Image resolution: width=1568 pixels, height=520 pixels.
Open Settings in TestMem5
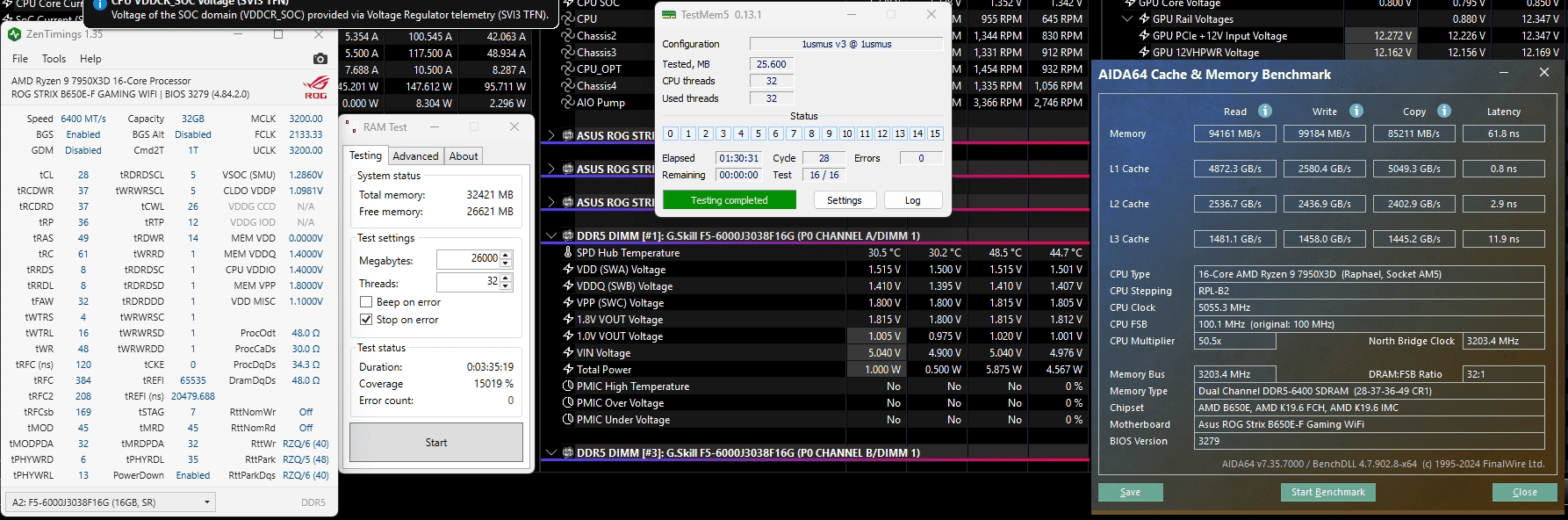pyautogui.click(x=845, y=200)
